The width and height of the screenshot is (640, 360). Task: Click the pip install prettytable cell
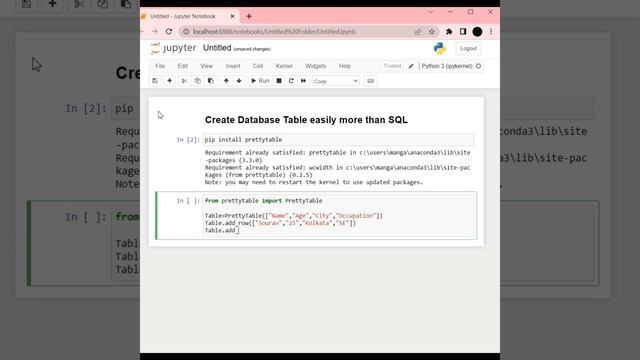[x=338, y=140]
